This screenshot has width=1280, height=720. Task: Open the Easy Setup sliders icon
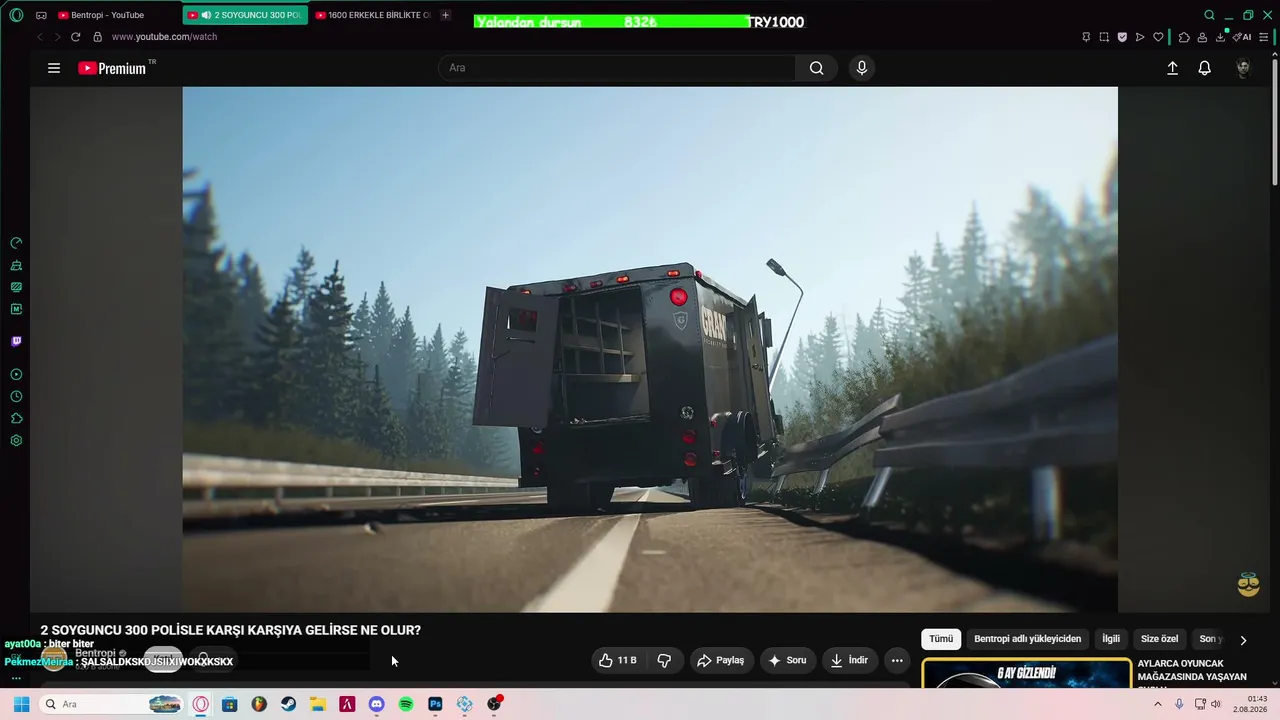point(1265,37)
